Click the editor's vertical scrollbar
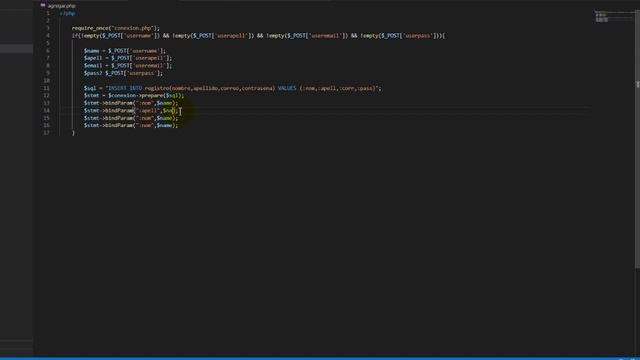 637,139
